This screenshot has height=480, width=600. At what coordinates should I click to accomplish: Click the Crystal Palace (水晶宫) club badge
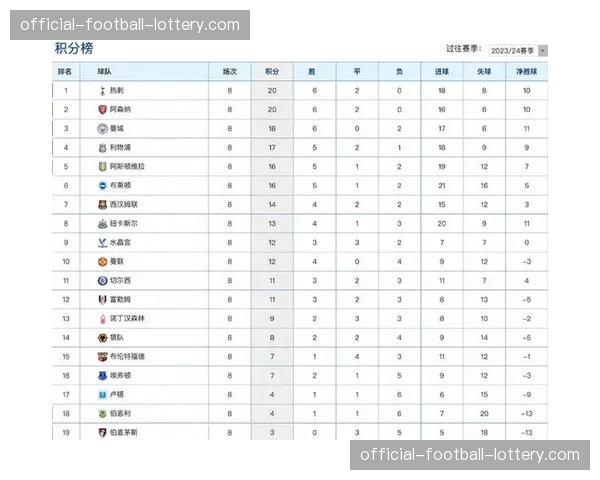102,243
